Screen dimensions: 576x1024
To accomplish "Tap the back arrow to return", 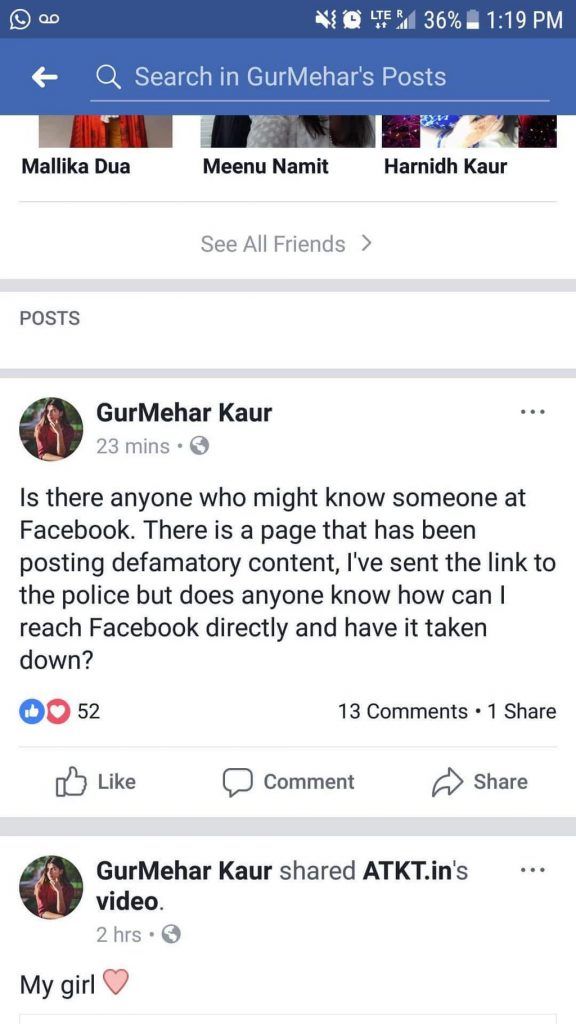I will pyautogui.click(x=42, y=76).
